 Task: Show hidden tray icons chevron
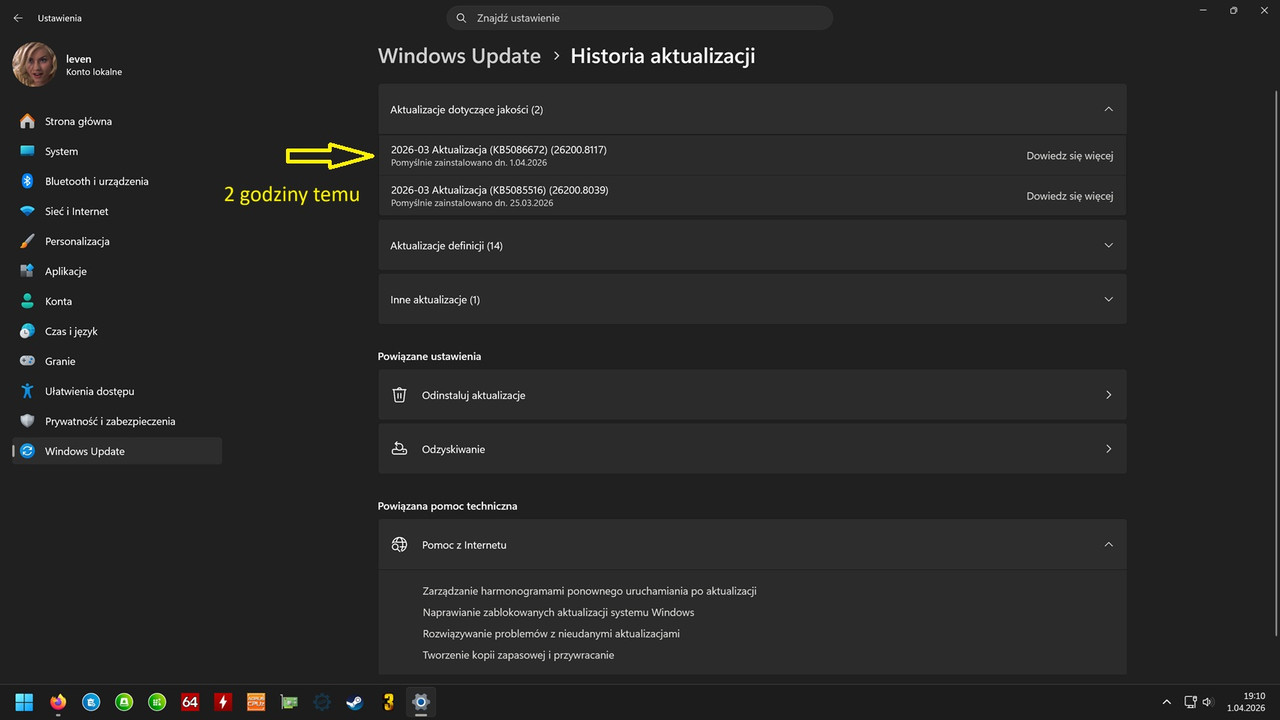pos(1166,702)
